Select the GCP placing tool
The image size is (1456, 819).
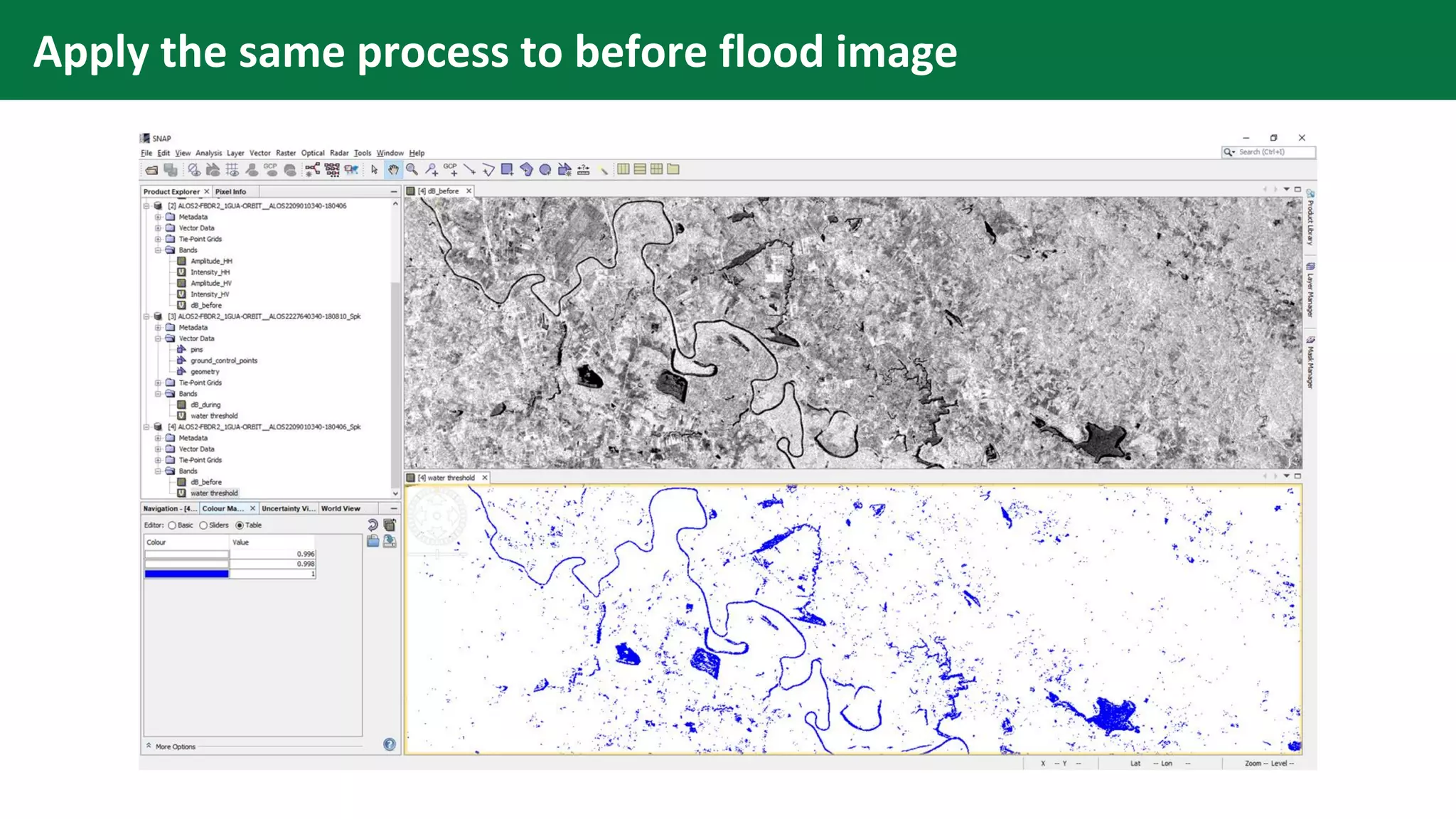tap(451, 170)
